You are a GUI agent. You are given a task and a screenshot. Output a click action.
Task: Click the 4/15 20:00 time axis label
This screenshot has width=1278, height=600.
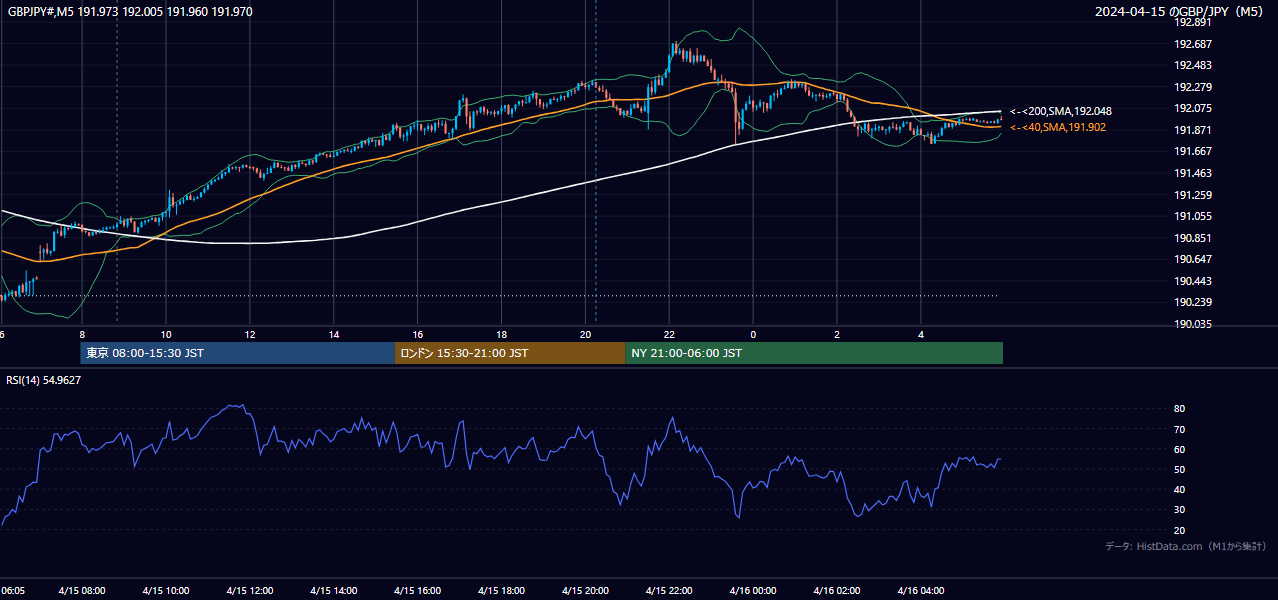pyautogui.click(x=585, y=591)
